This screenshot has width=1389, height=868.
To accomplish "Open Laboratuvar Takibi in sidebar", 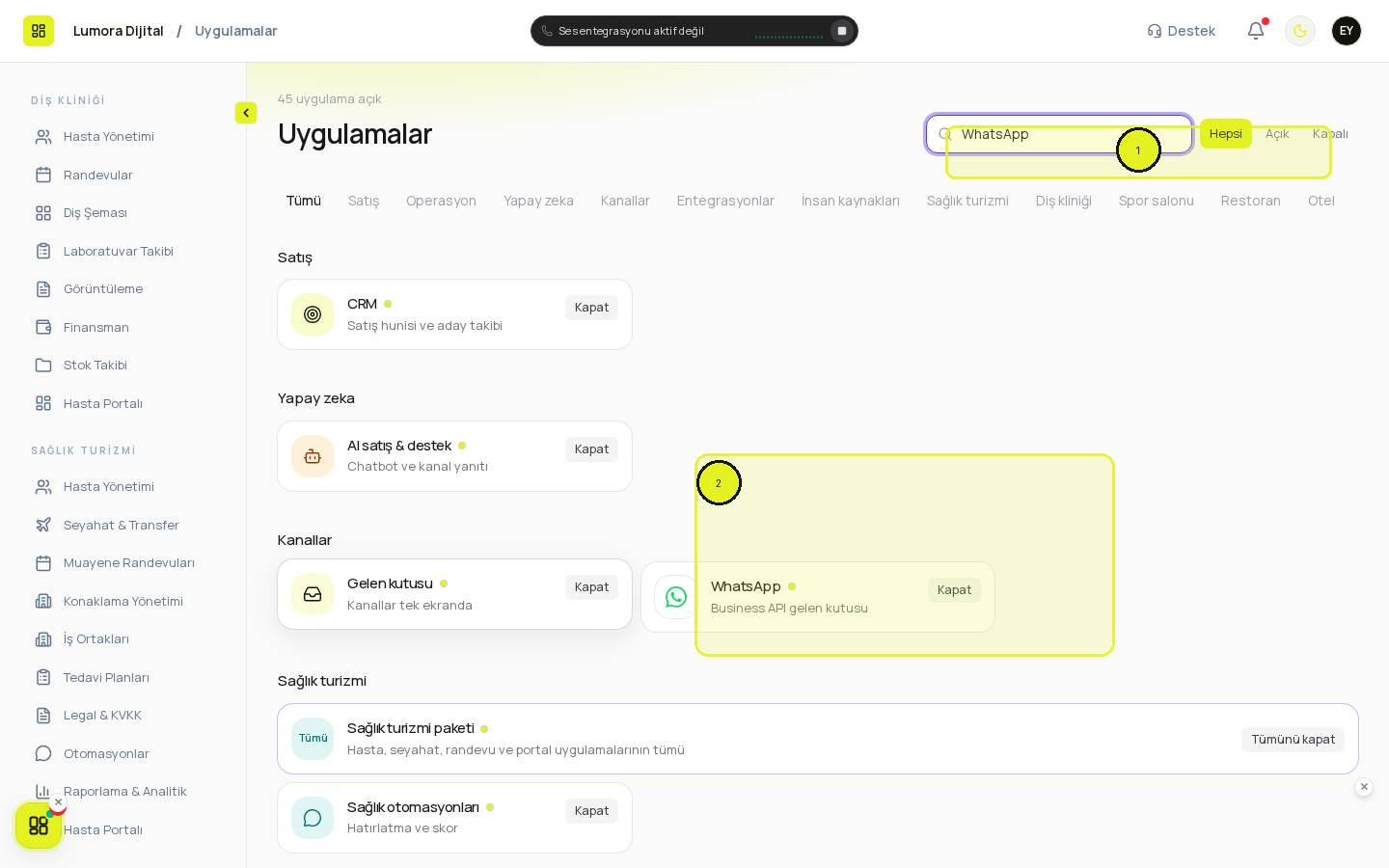I will click(x=123, y=251).
